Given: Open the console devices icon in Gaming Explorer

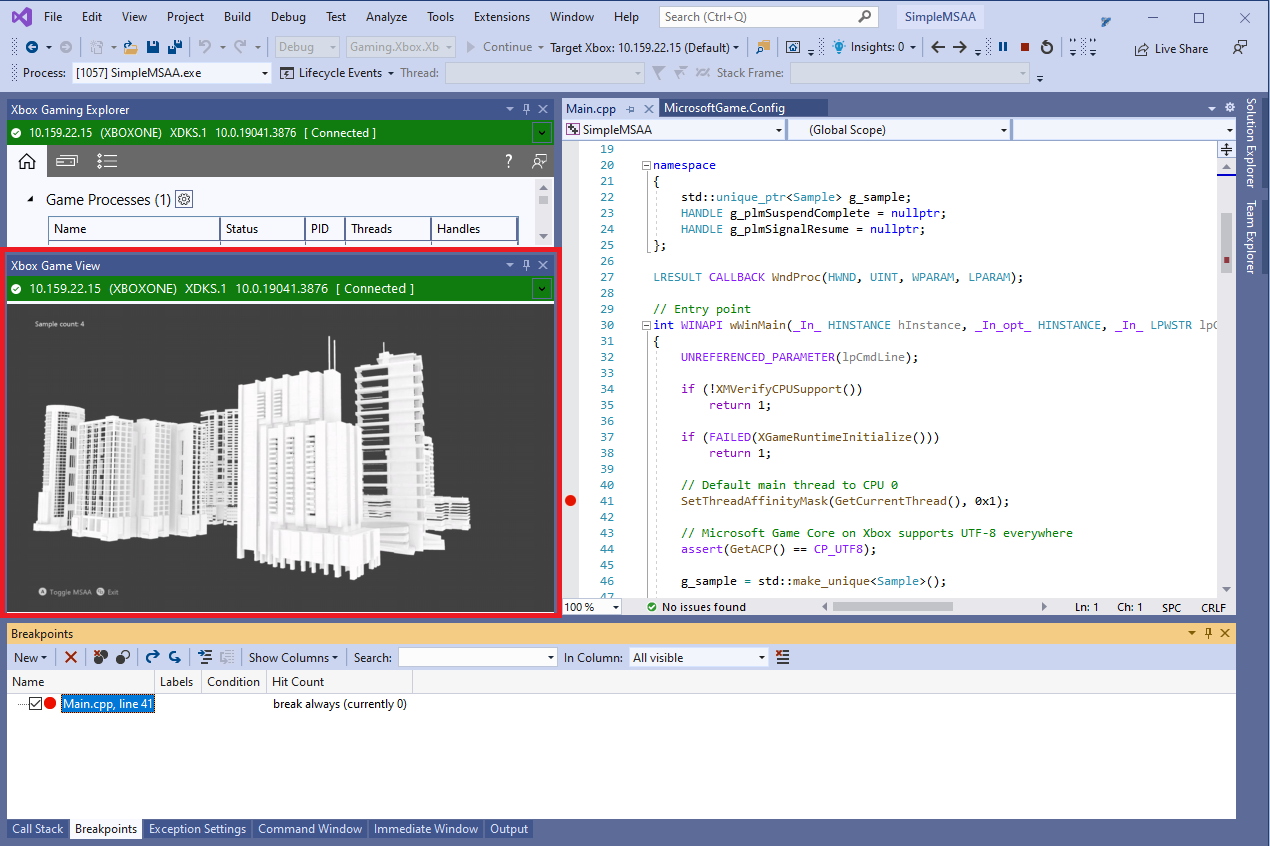Looking at the screenshot, I should tap(67, 160).
